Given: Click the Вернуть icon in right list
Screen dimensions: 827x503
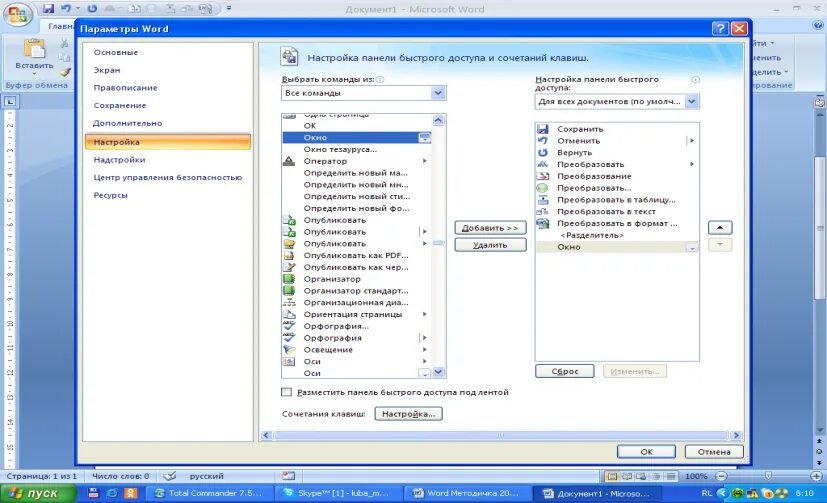Looking at the screenshot, I should point(543,152).
